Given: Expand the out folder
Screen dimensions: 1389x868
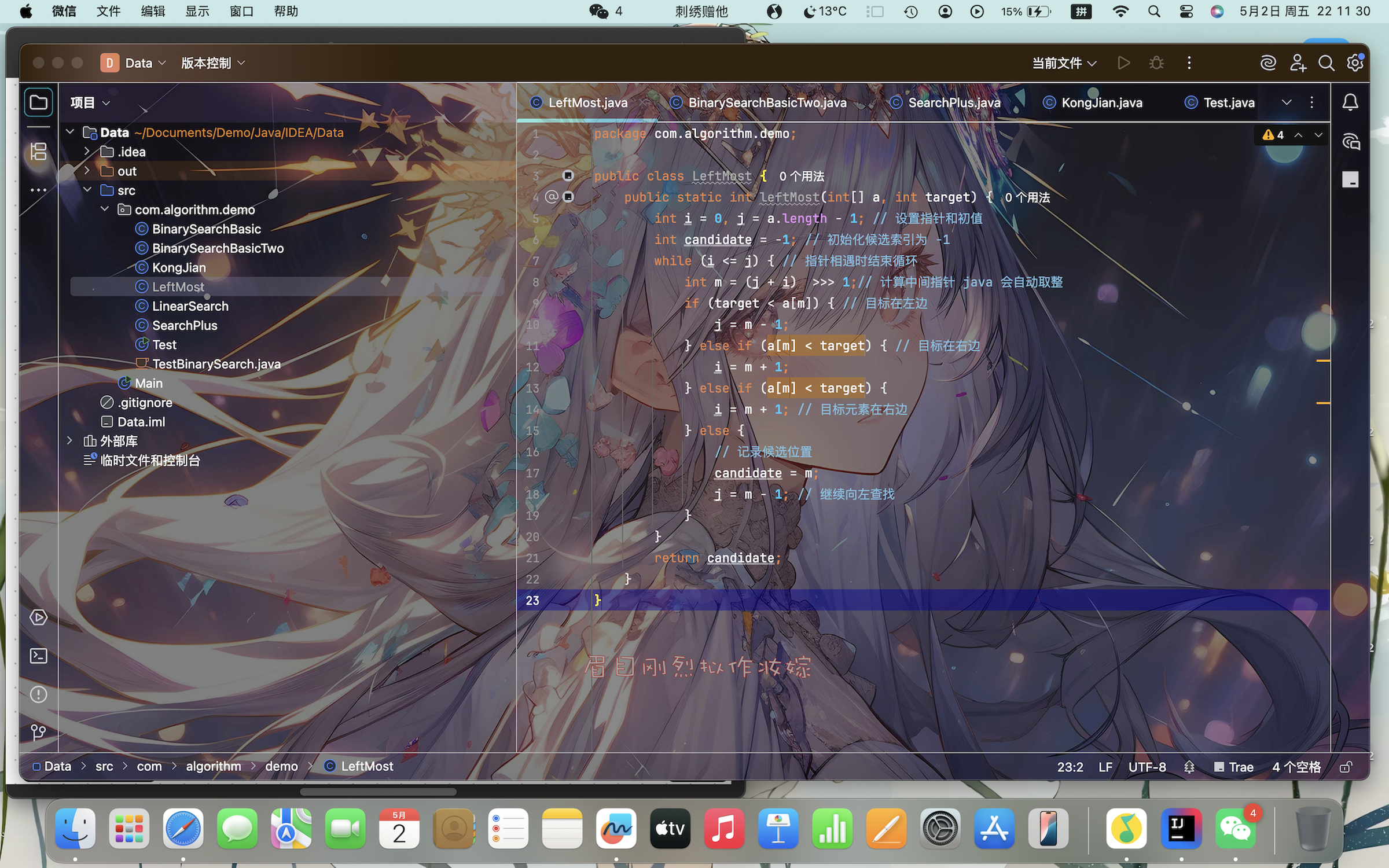Looking at the screenshot, I should (87, 171).
